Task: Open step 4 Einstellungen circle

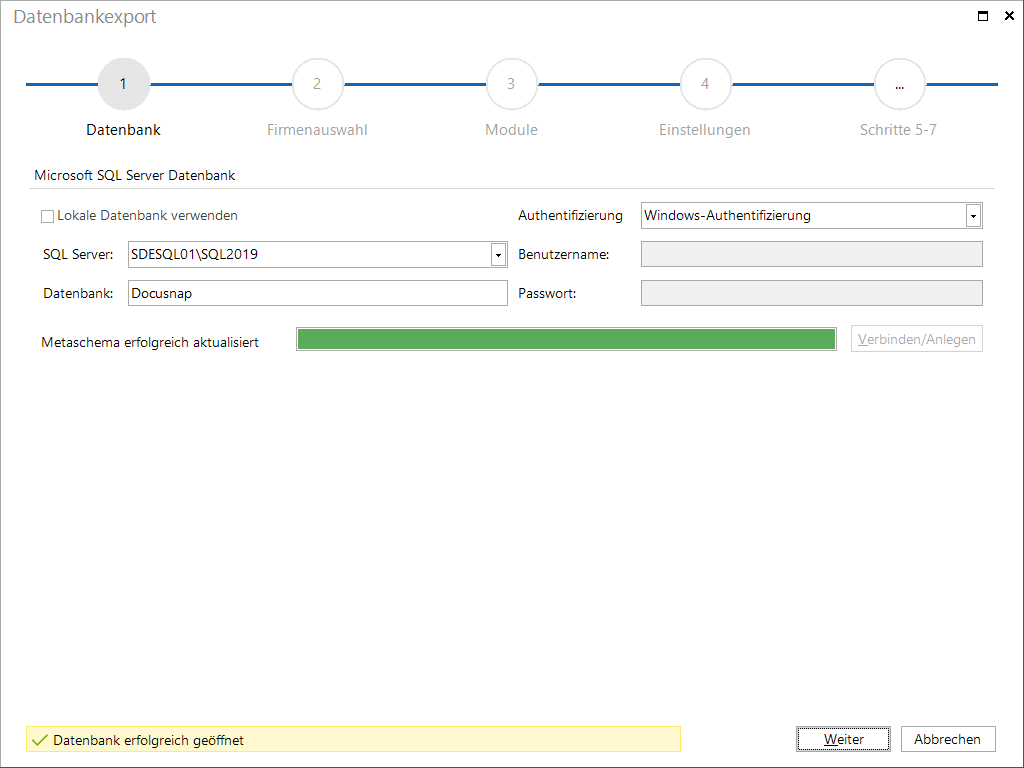Action: pos(705,84)
